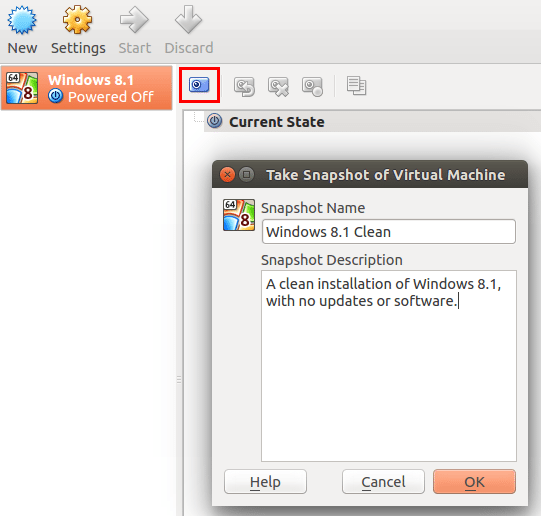Screen dimensions: 541x516
Task: Click the Take Snapshot dialog title bar
Action: pos(370,175)
